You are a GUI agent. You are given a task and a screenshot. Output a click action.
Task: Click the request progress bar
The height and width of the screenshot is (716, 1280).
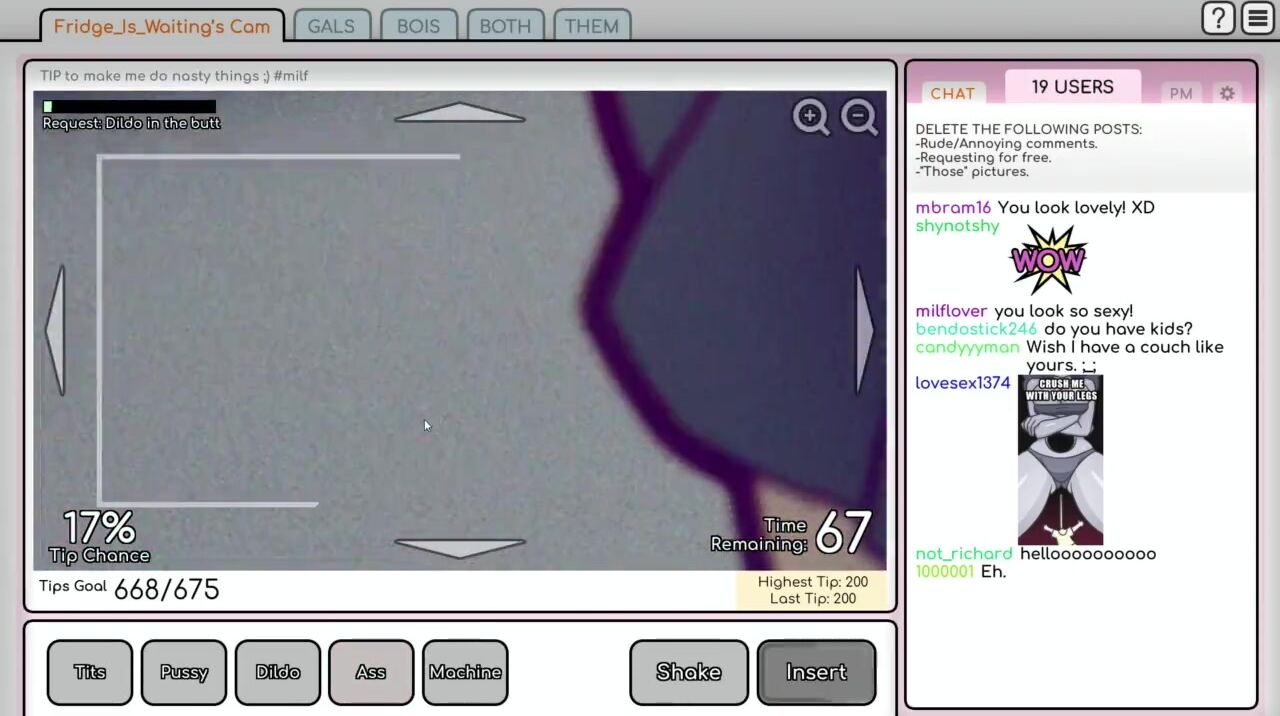point(129,106)
